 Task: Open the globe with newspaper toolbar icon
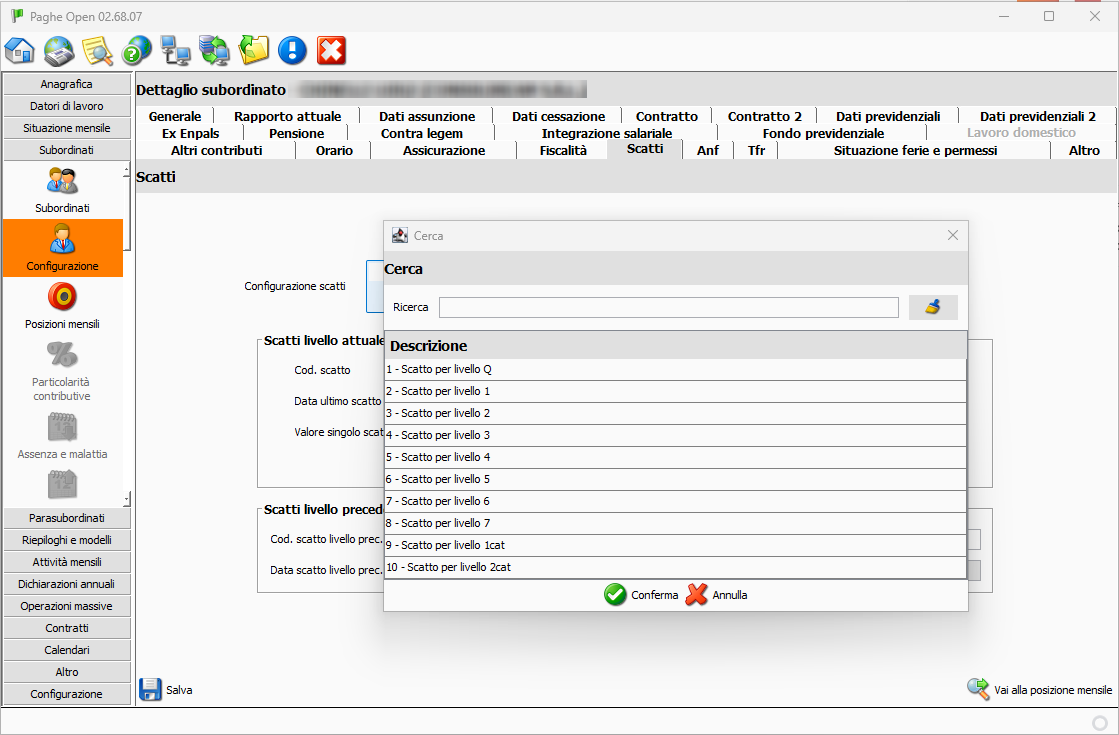pos(59,50)
